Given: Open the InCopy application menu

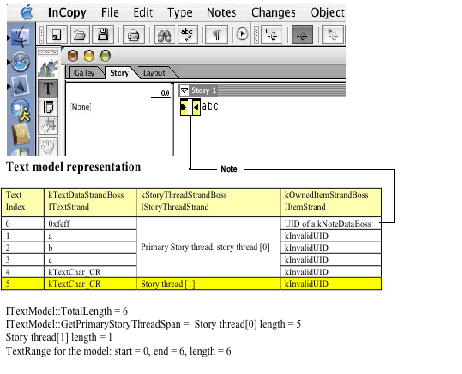Looking at the screenshot, I should point(67,13).
